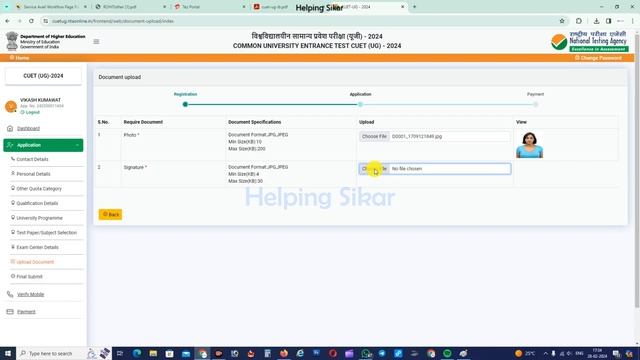Image resolution: width=640 pixels, height=360 pixels.
Task: Open Mail app from taskbar
Action: click(186, 353)
